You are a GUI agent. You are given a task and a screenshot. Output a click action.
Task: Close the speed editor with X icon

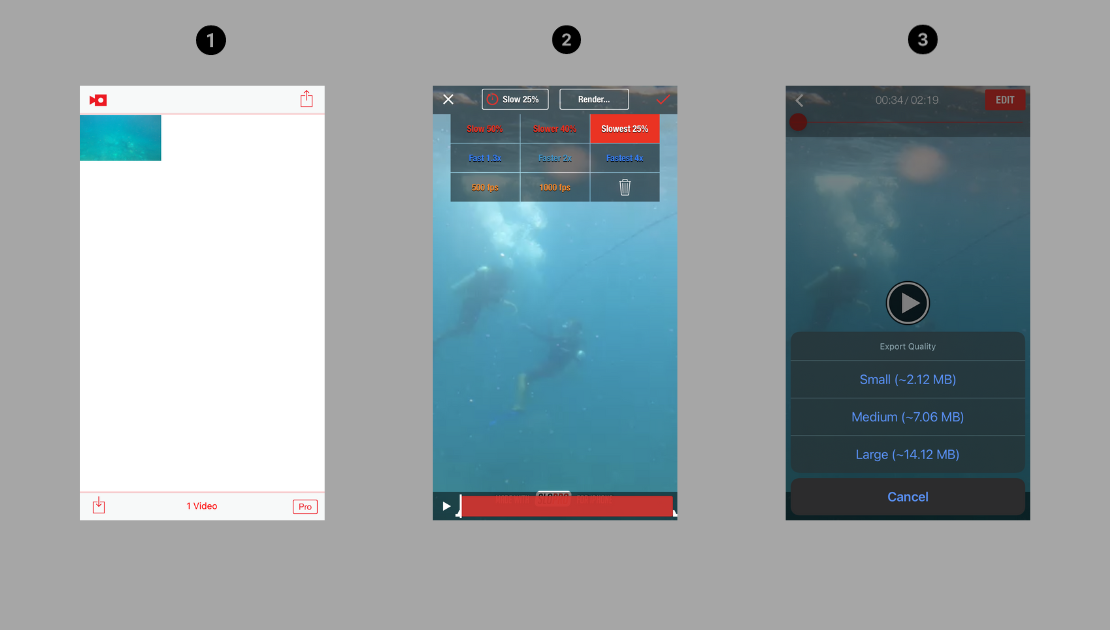pos(448,99)
